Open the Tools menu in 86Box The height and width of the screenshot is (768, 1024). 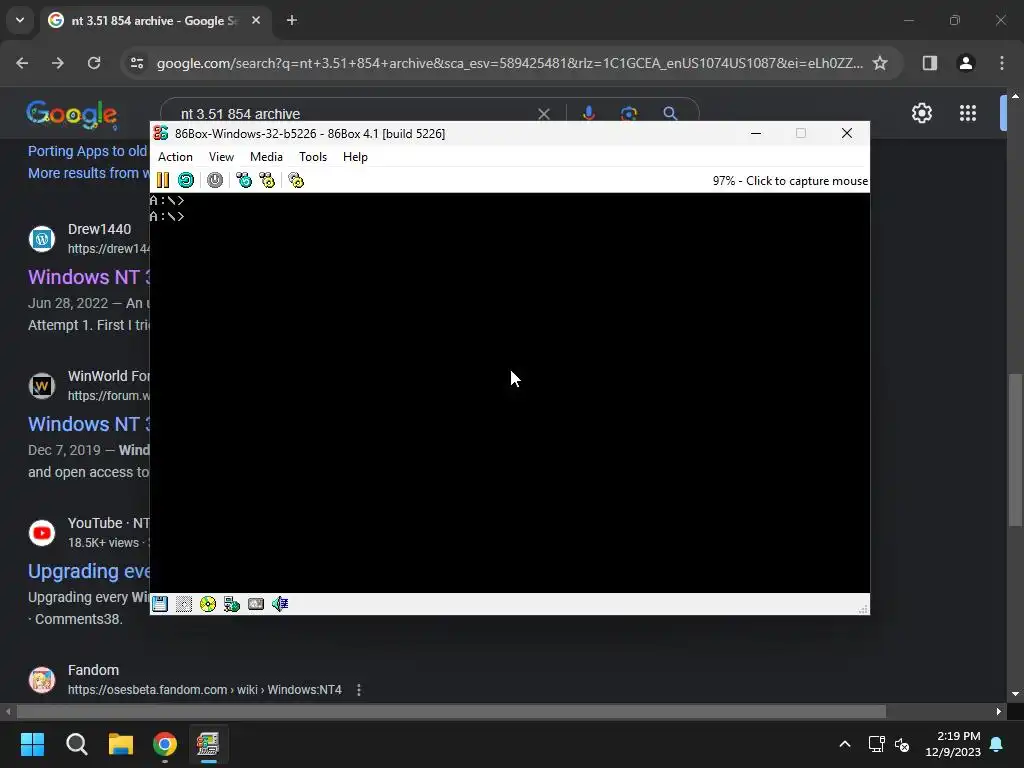click(313, 157)
